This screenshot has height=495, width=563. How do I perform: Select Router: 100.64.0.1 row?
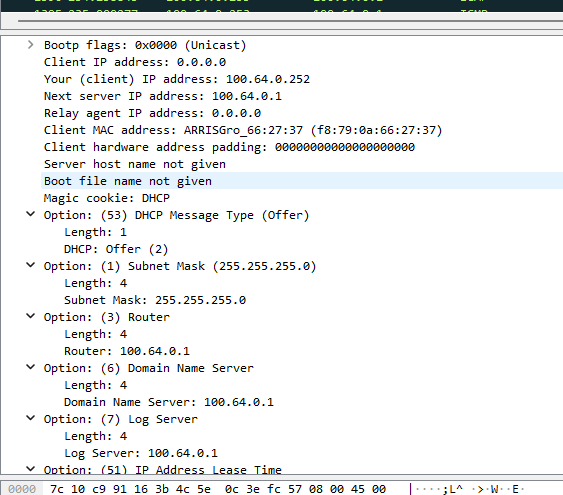127,351
